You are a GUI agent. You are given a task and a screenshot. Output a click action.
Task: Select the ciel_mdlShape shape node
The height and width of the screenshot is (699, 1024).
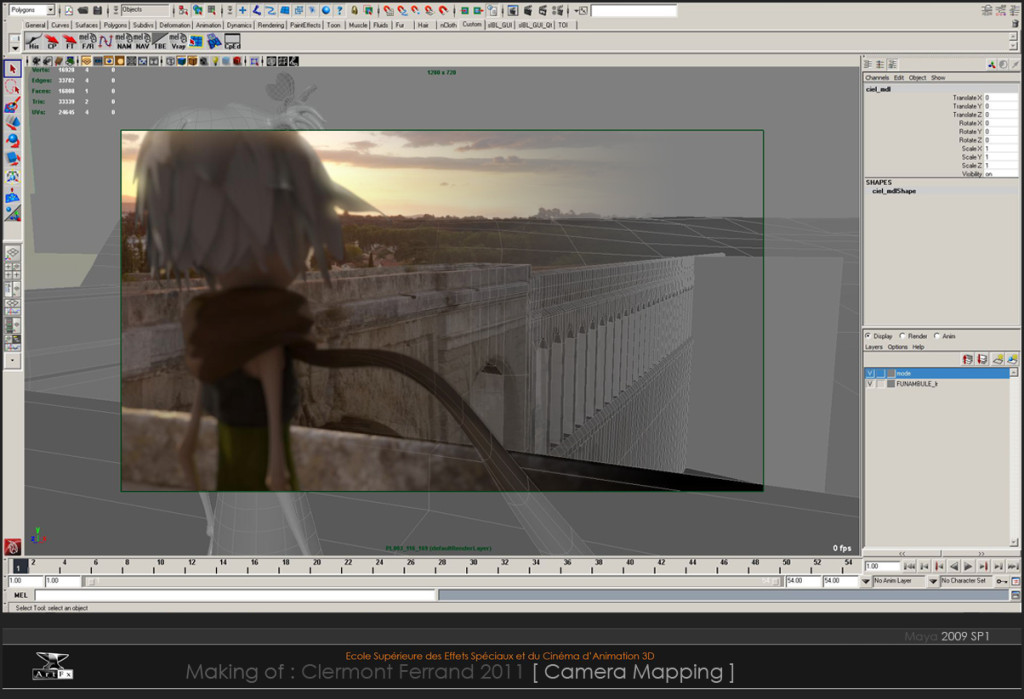coord(894,191)
